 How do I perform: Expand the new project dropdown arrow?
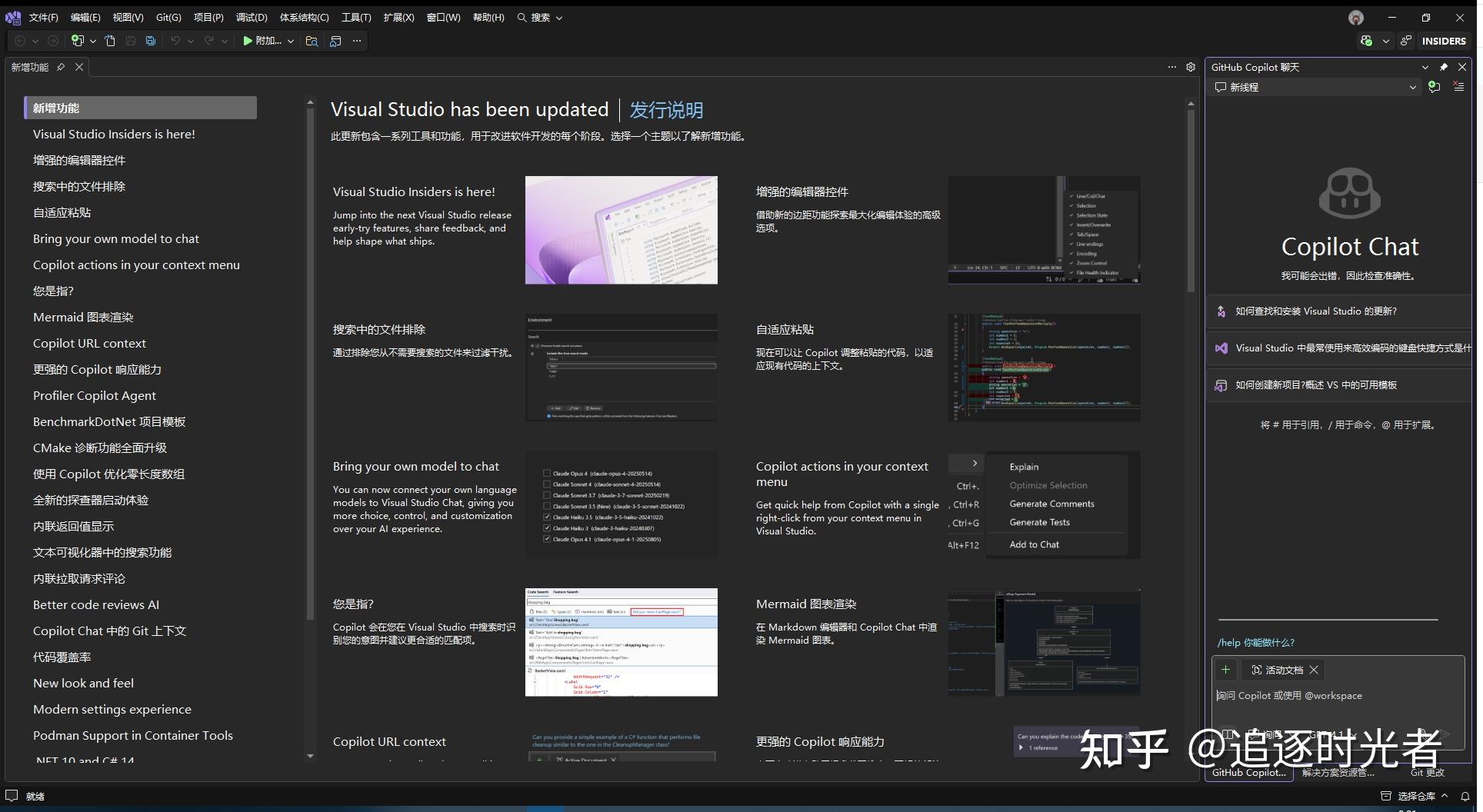93,42
